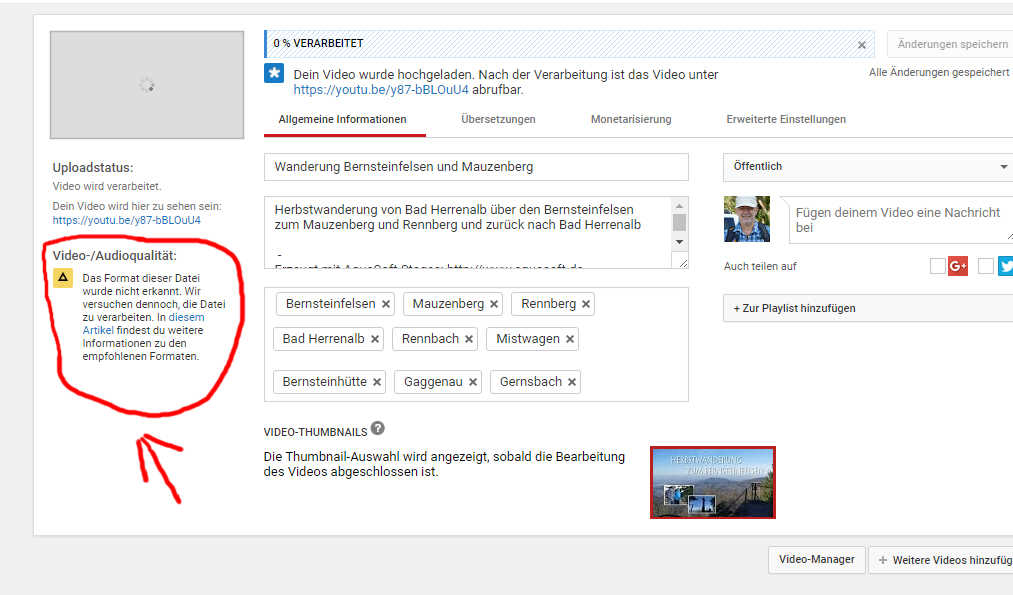Remove the Mauzenberg tag
This screenshot has height=595, width=1013.
pos(494,304)
